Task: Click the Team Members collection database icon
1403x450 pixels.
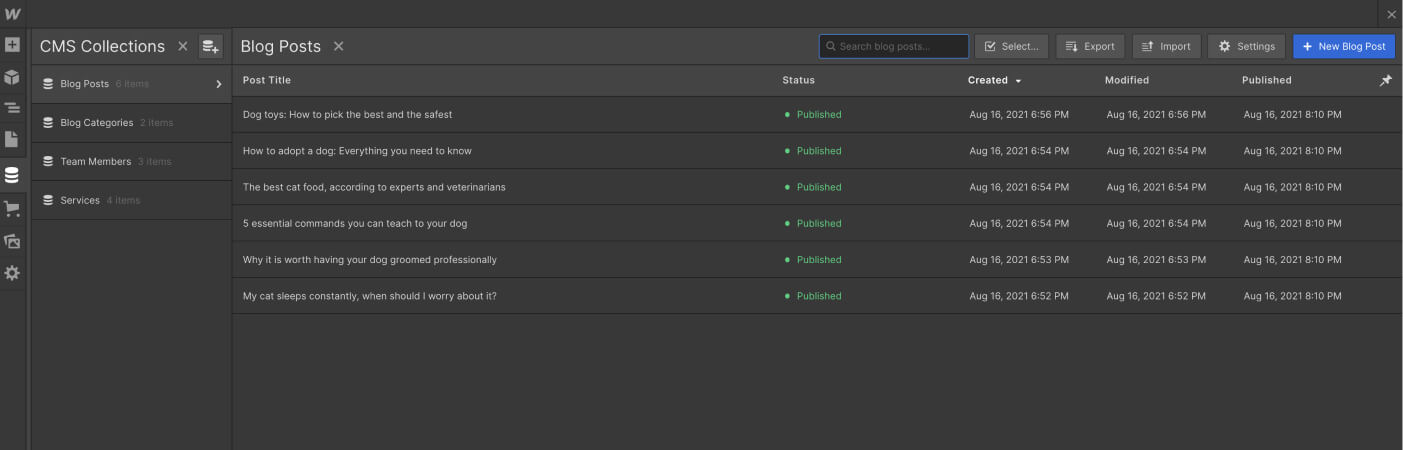Action: 48,161
